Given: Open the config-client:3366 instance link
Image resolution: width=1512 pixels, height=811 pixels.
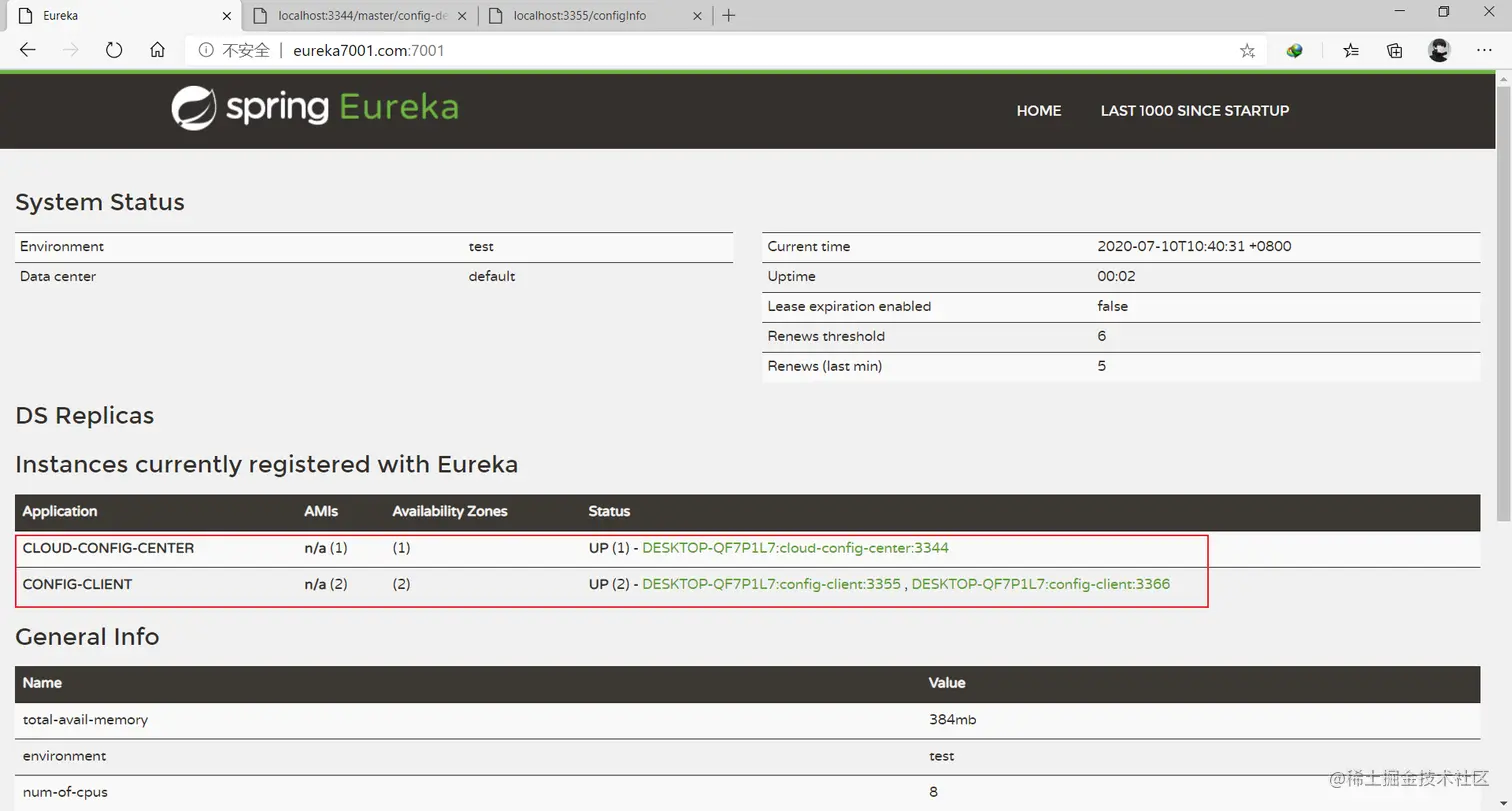Looking at the screenshot, I should point(1041,584).
